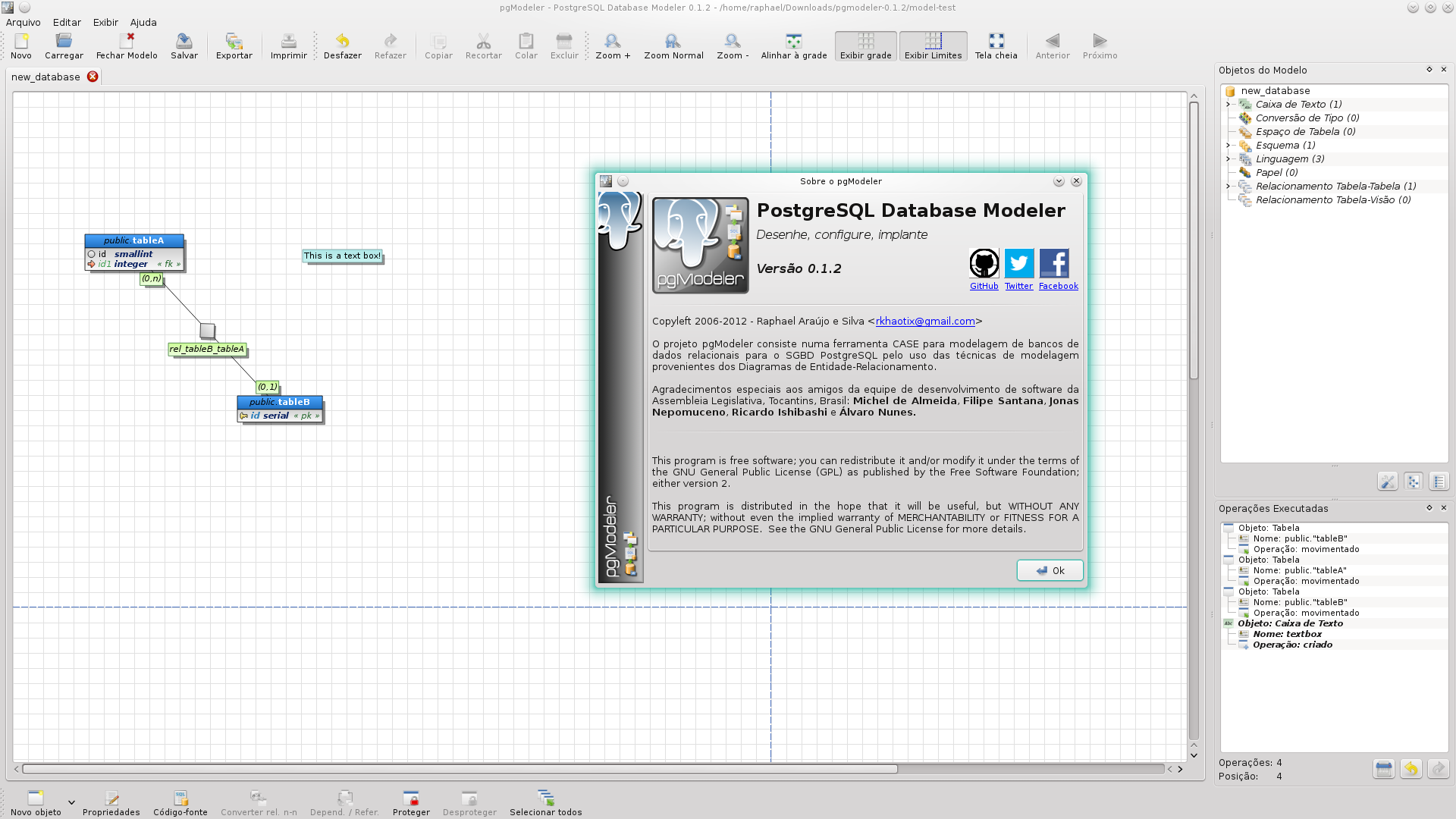1456x819 pixels.
Task: Select 'Objeto: Caixa de Texto' operation entry
Action: [1290, 623]
